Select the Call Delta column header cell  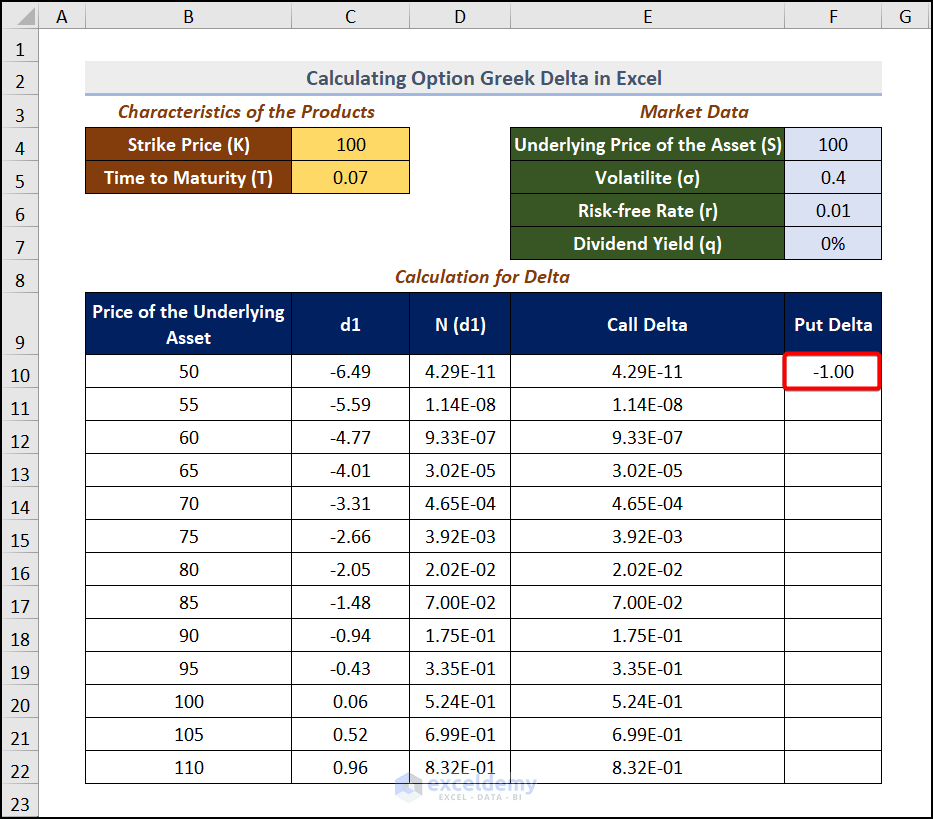tap(647, 323)
